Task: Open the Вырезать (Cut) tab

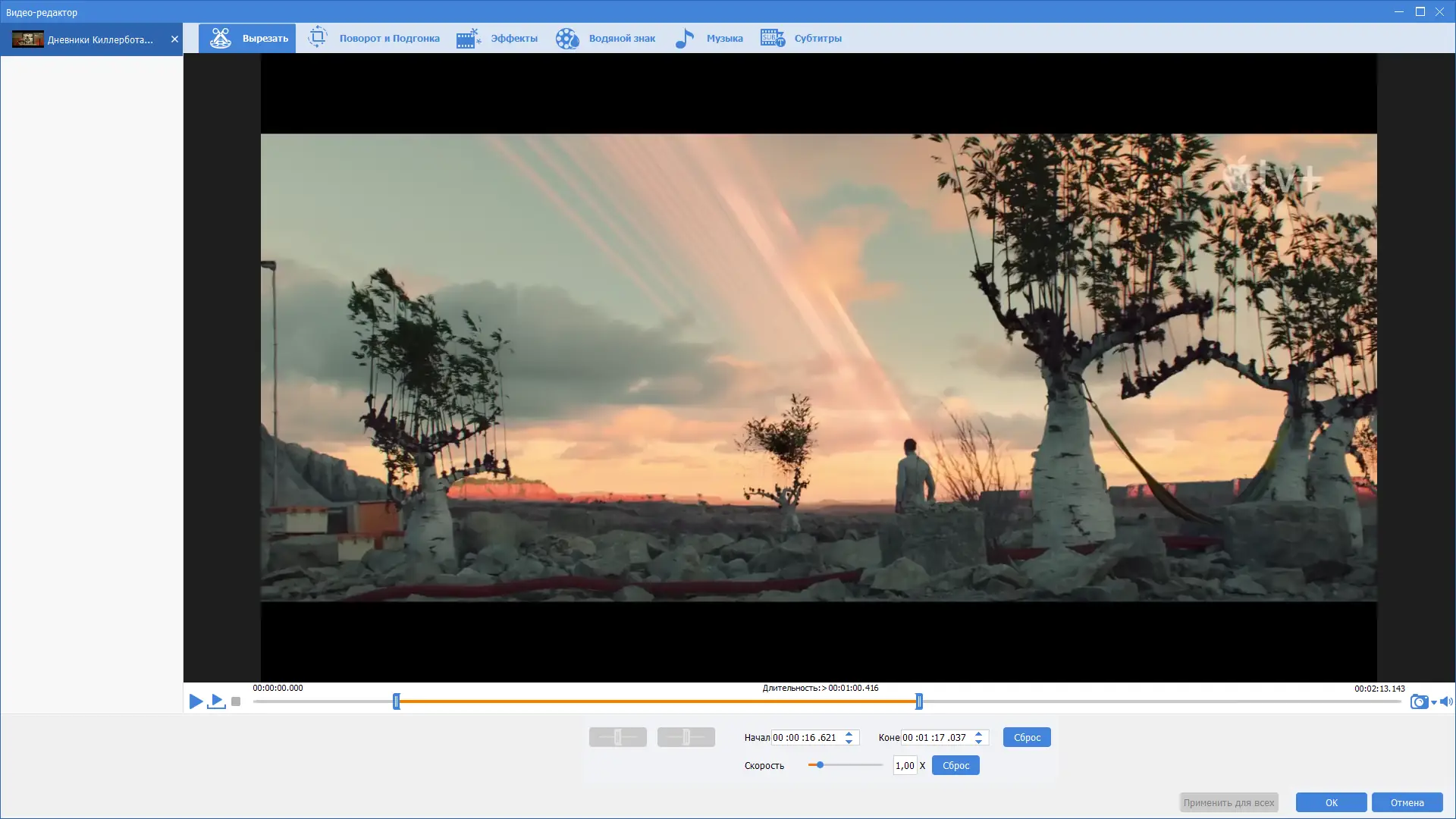Action: coord(247,38)
